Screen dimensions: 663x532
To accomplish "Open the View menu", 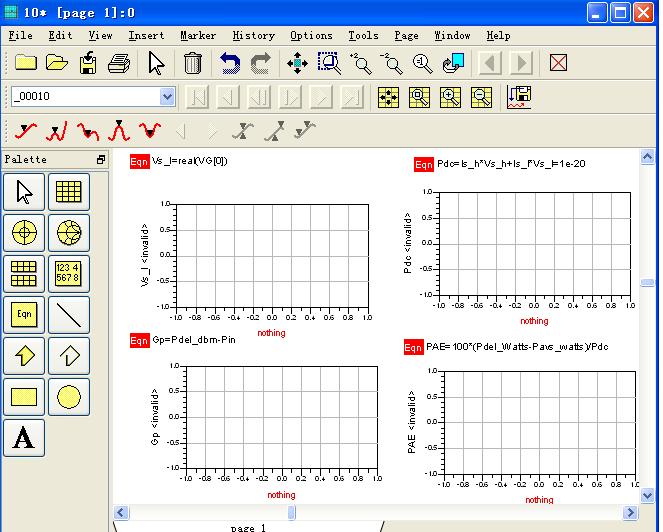I will (x=101, y=36).
